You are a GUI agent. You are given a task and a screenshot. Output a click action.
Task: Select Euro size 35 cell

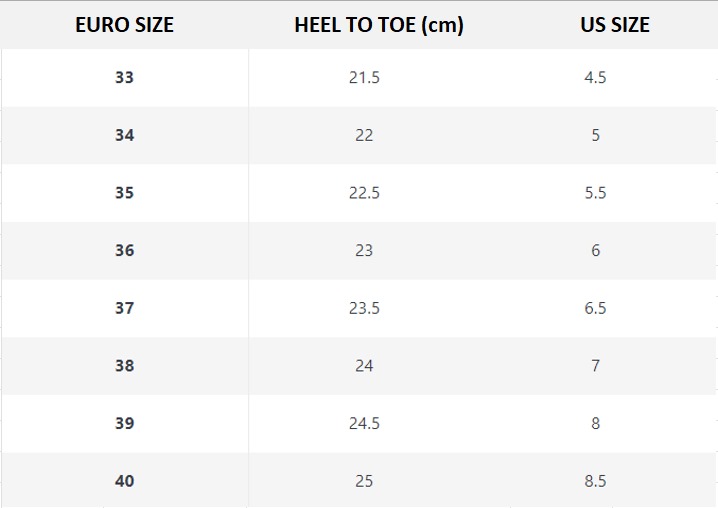[x=124, y=193]
